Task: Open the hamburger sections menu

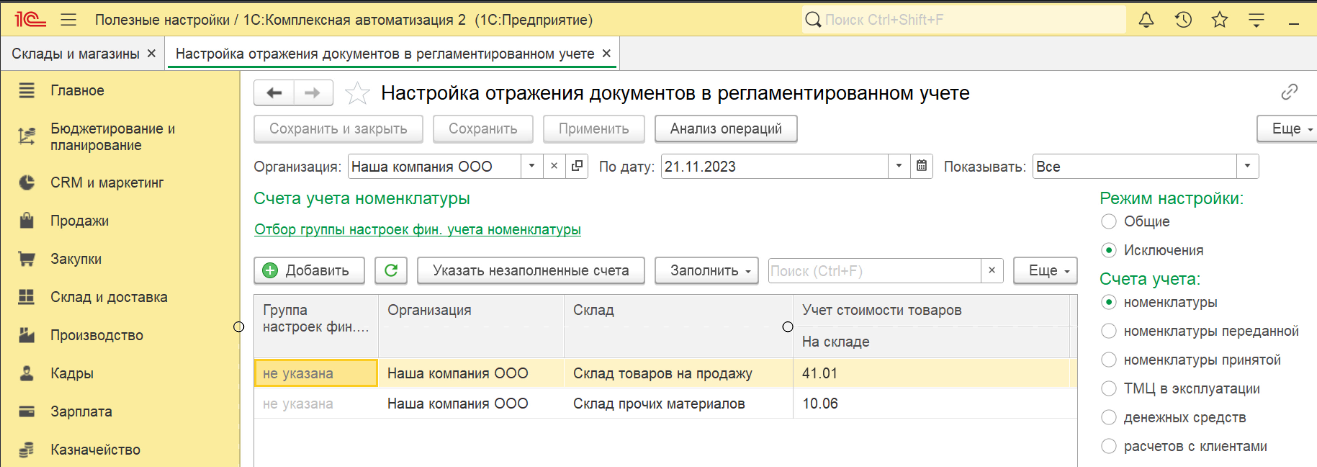Action: tap(69, 19)
